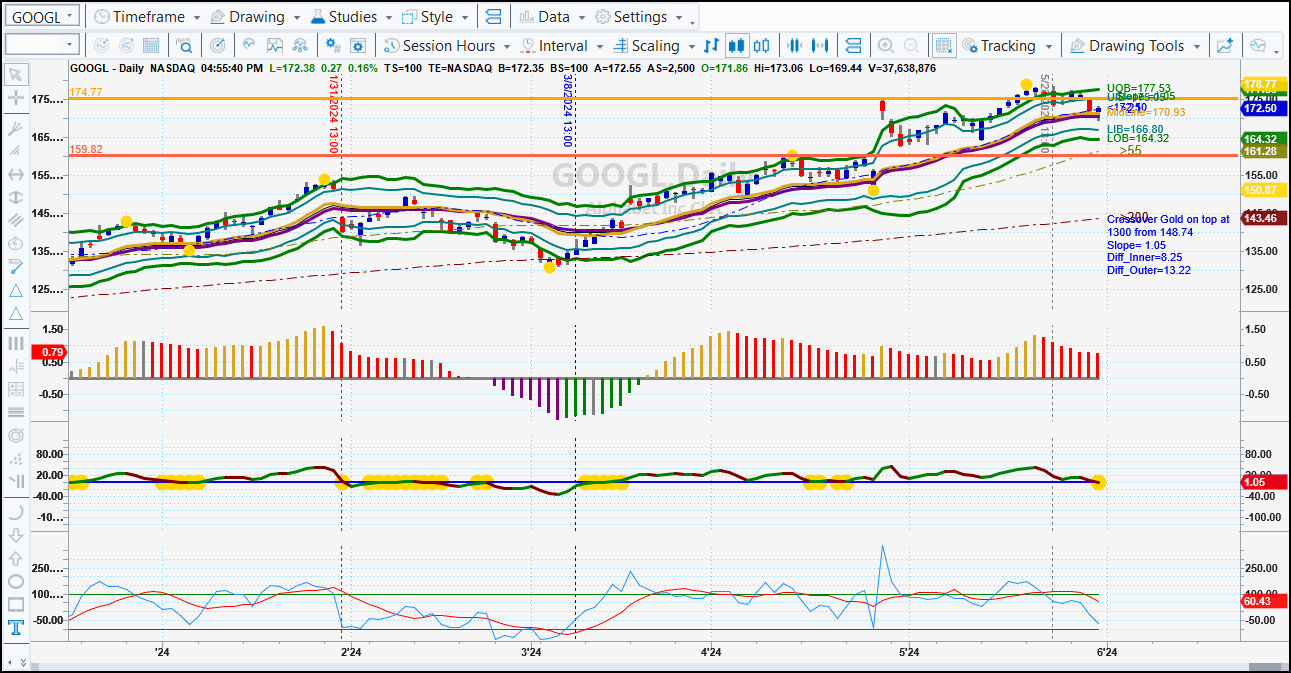Click the narrow candle spacing icon

point(795,46)
